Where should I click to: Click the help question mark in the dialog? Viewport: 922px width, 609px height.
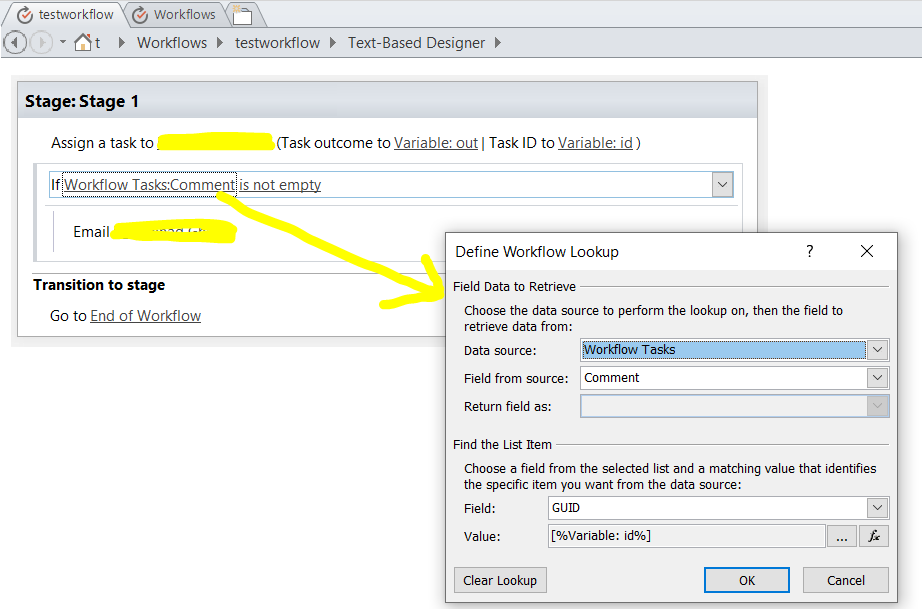click(x=809, y=251)
